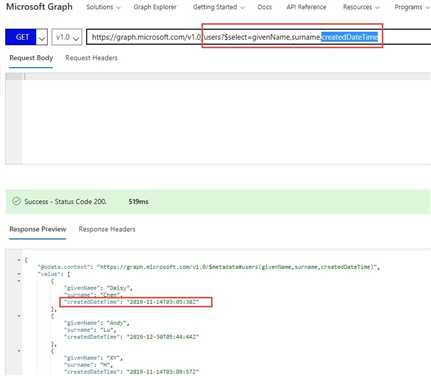Click the "givenName": "Daisy" line
This screenshot has height=376, width=431.
pos(98,288)
